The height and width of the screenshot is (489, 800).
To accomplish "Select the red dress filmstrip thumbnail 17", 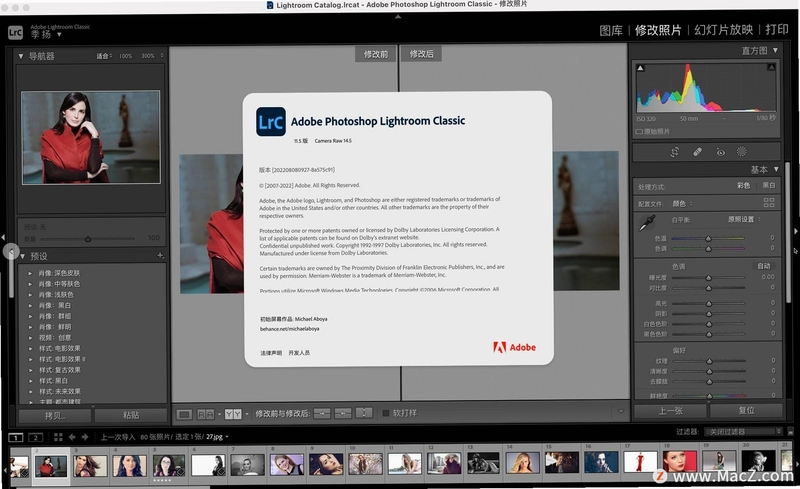I will coord(640,462).
